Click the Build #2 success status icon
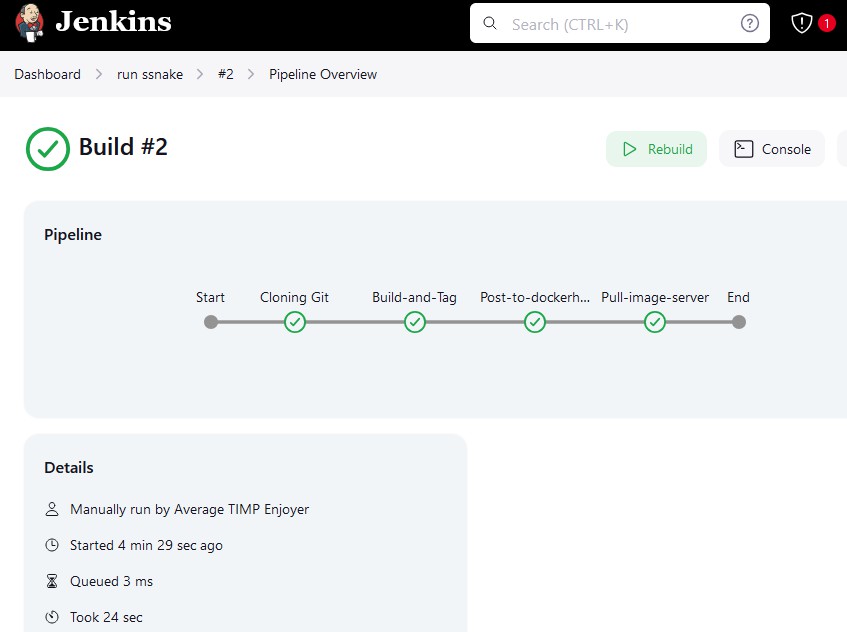 48,149
